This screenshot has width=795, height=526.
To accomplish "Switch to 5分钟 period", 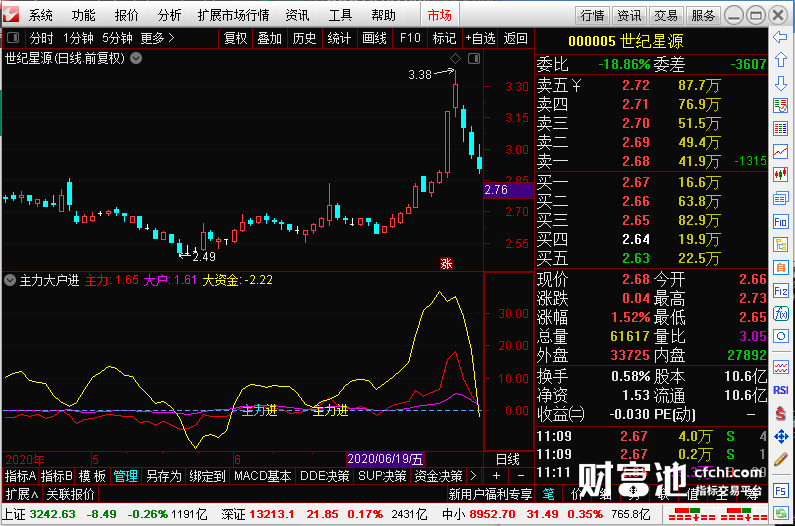I will click(117, 38).
